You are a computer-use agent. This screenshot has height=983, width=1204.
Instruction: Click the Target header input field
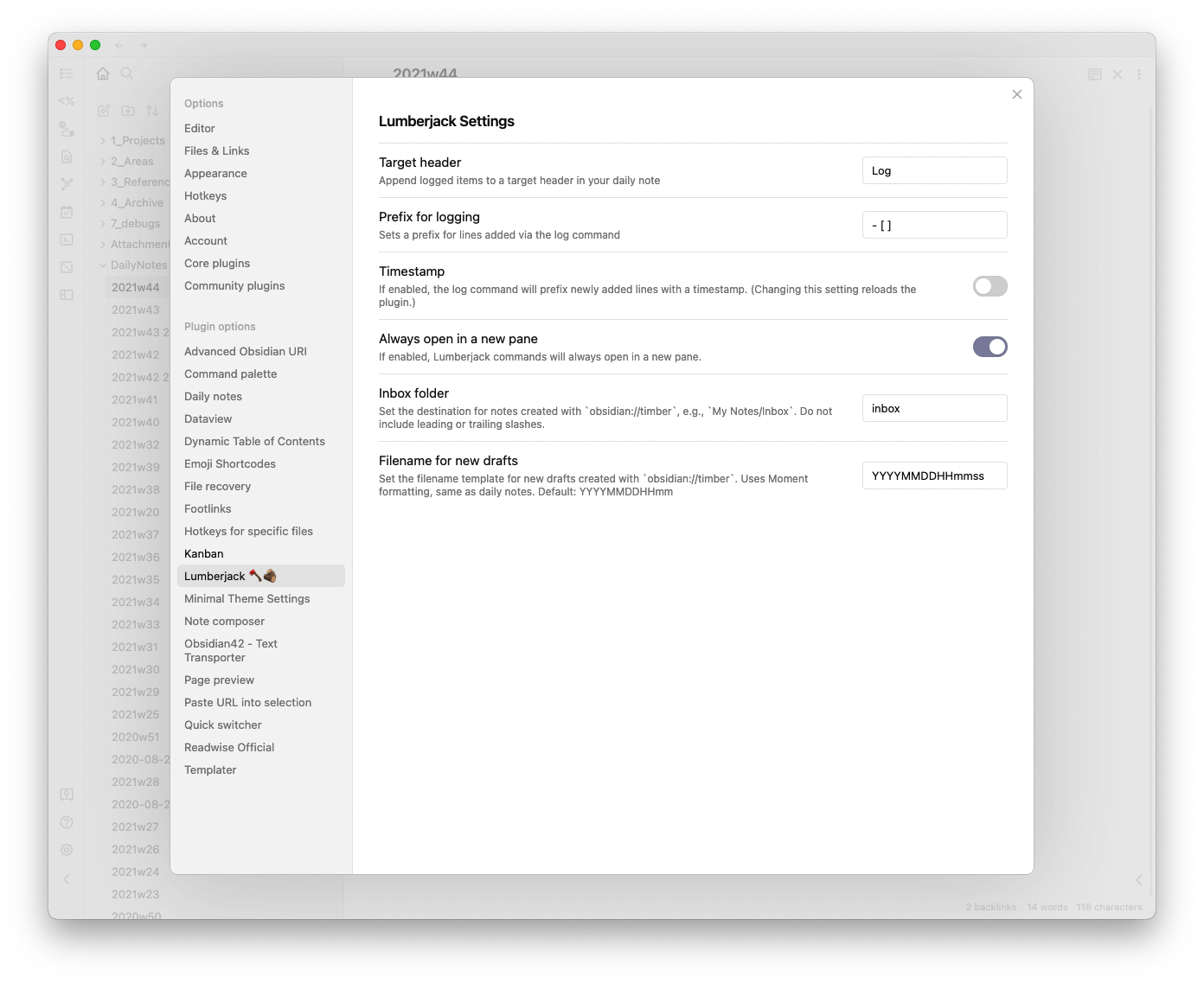[x=935, y=170]
